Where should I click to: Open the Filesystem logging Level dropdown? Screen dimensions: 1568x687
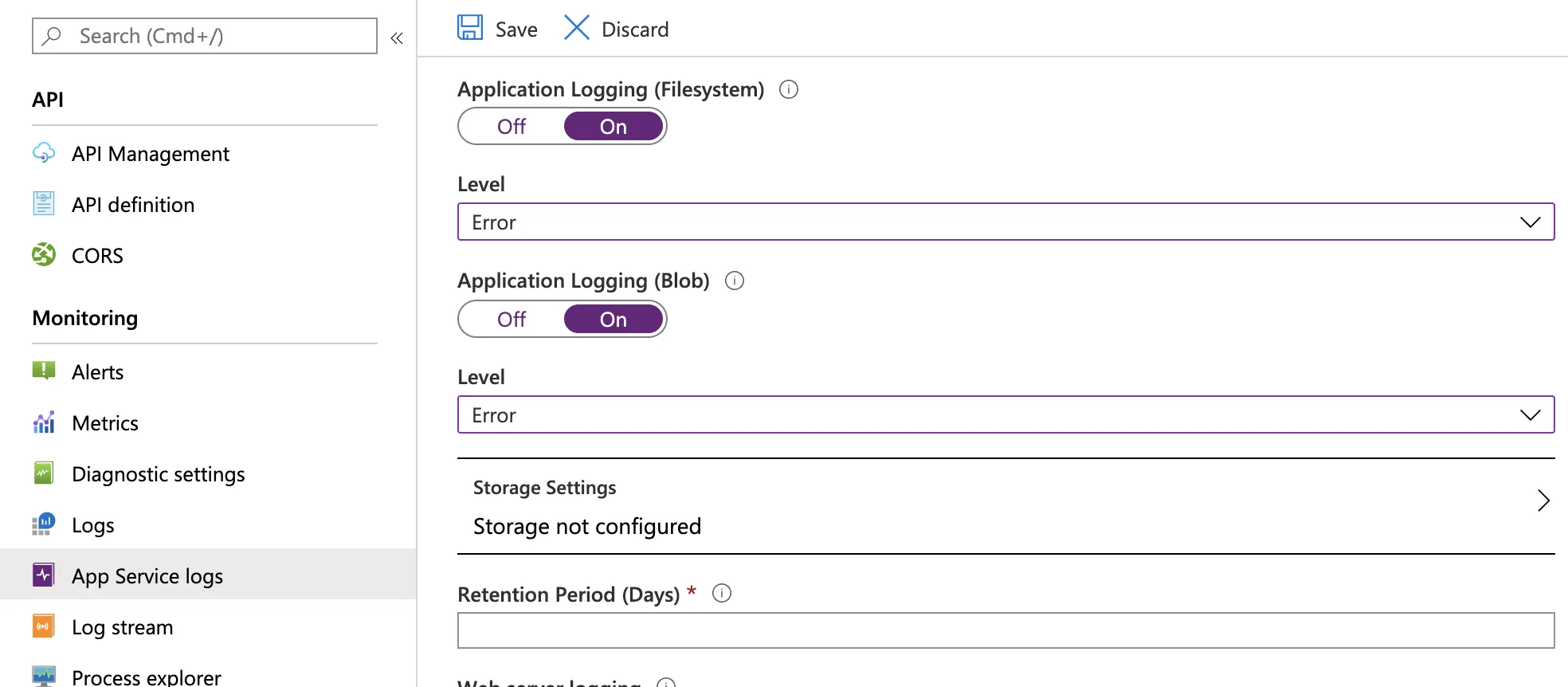[1005, 222]
